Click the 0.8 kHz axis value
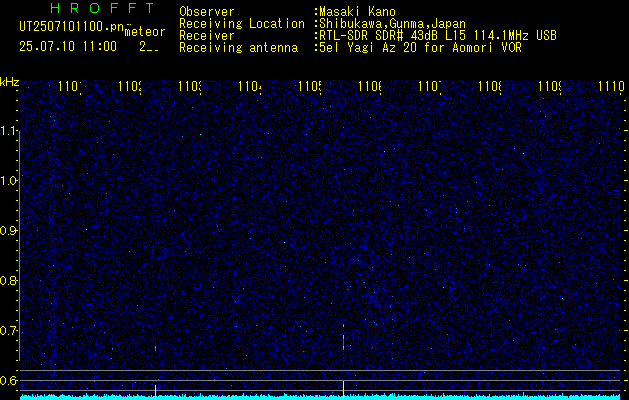Viewport: 629px width, 400px height. coord(9,280)
